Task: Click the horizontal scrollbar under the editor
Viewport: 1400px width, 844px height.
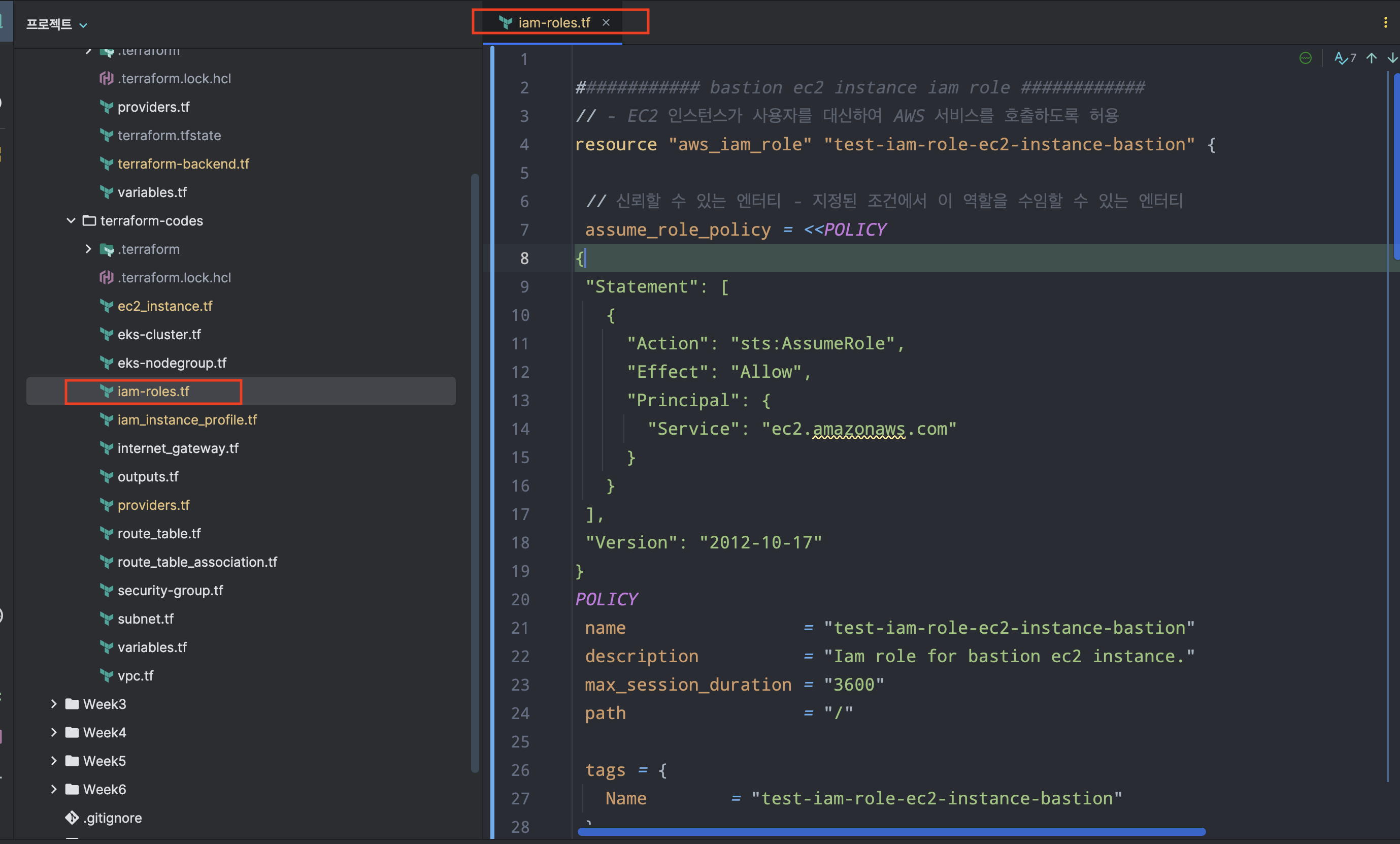Action: [891, 831]
